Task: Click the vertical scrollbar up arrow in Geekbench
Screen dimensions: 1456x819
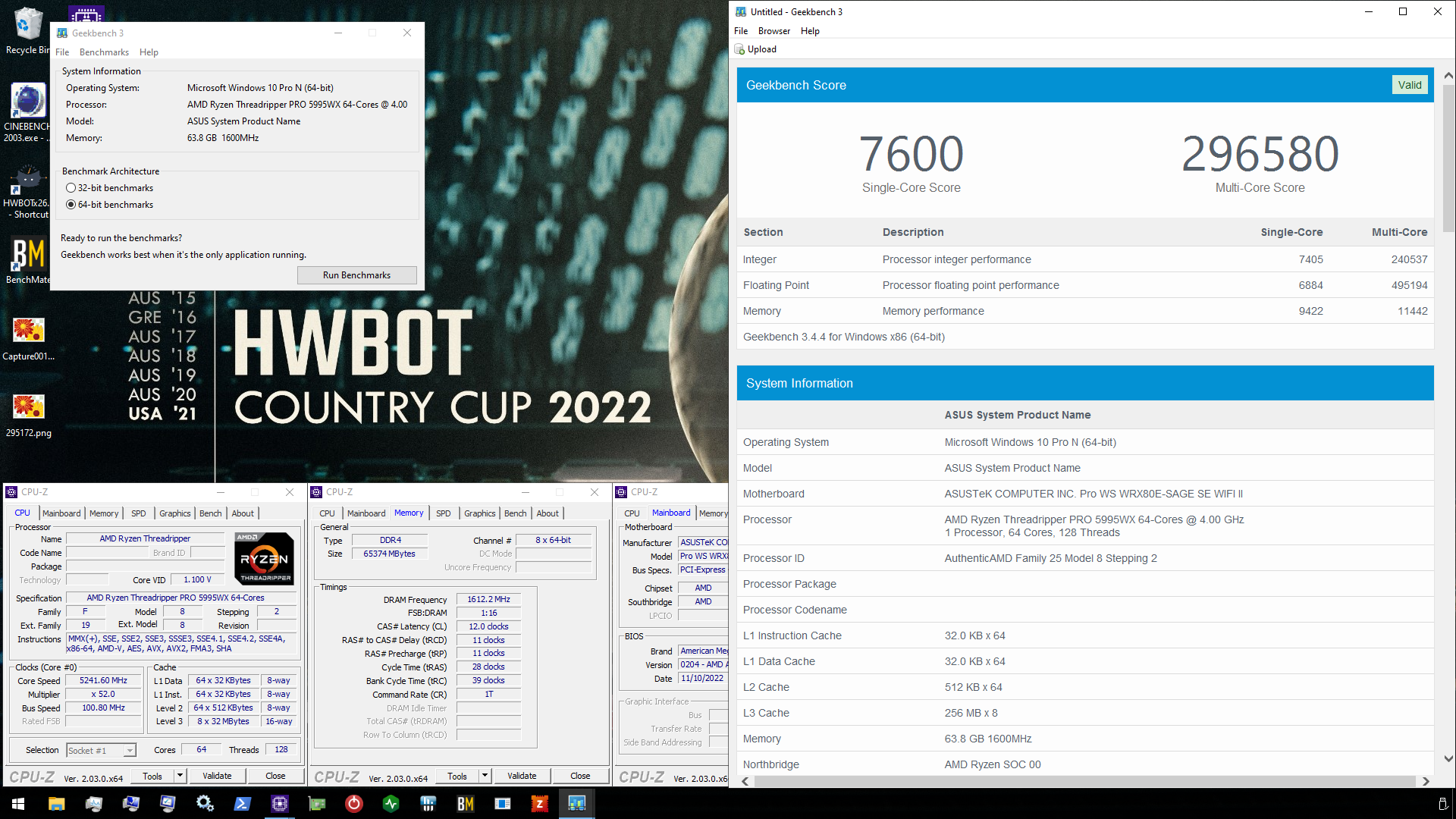Action: point(1448,76)
